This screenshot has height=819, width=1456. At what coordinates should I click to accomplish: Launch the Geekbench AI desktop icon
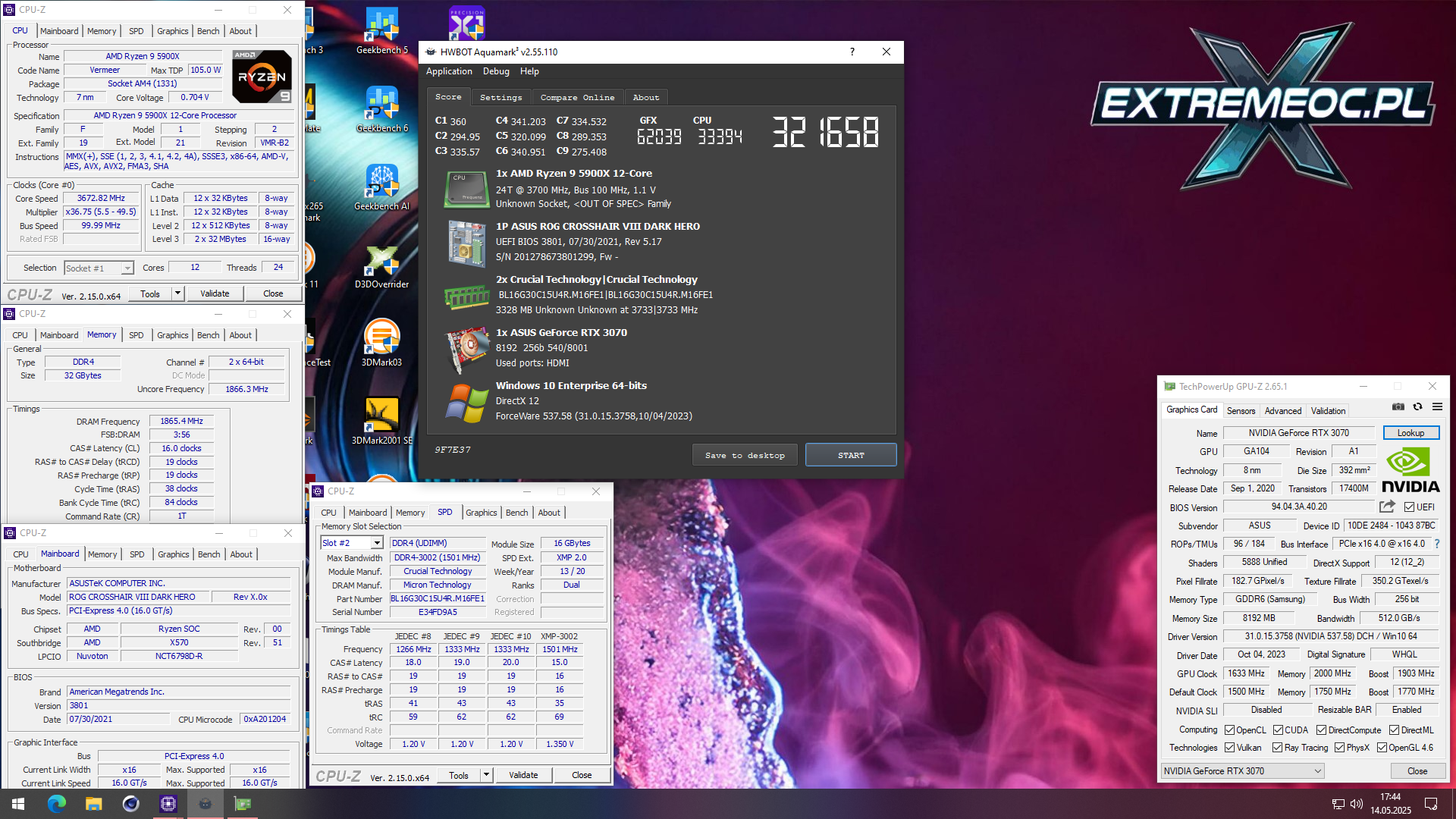coord(381,188)
